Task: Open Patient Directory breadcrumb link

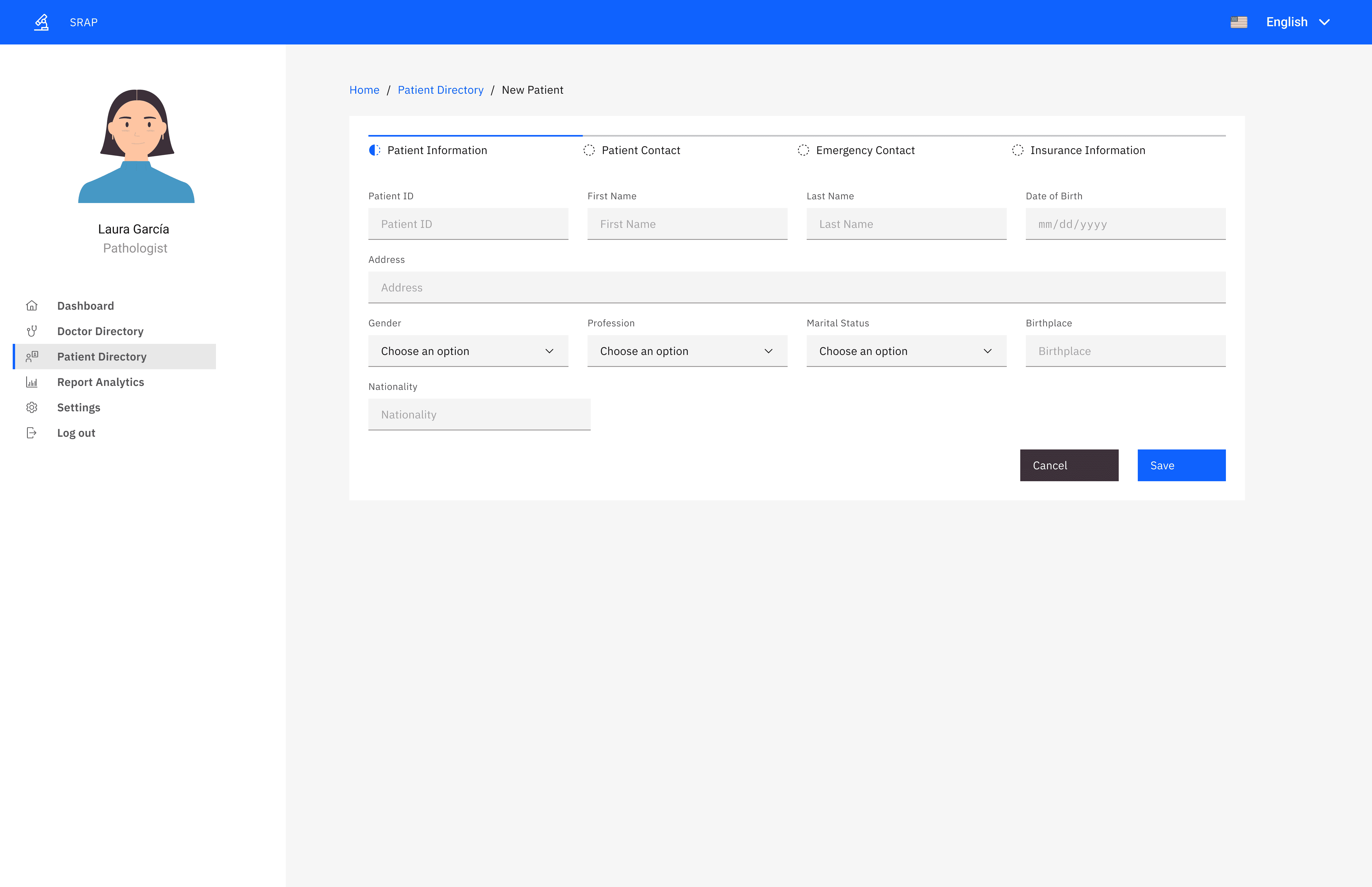Action: pyautogui.click(x=440, y=90)
